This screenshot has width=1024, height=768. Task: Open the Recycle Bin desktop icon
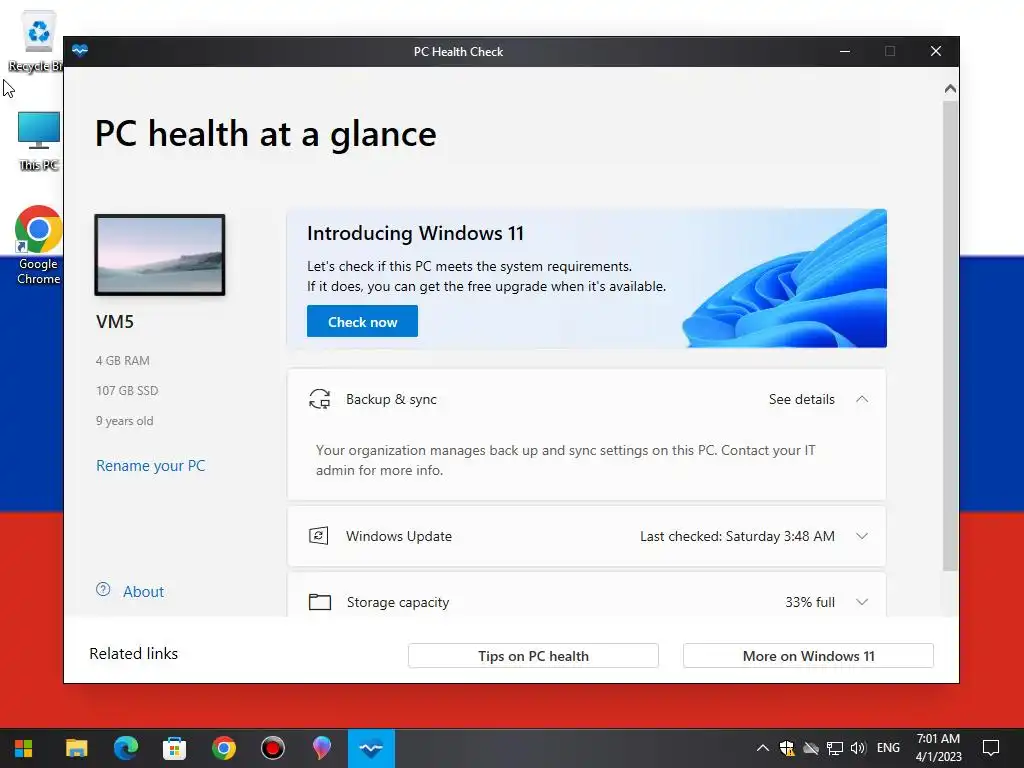pos(37,41)
